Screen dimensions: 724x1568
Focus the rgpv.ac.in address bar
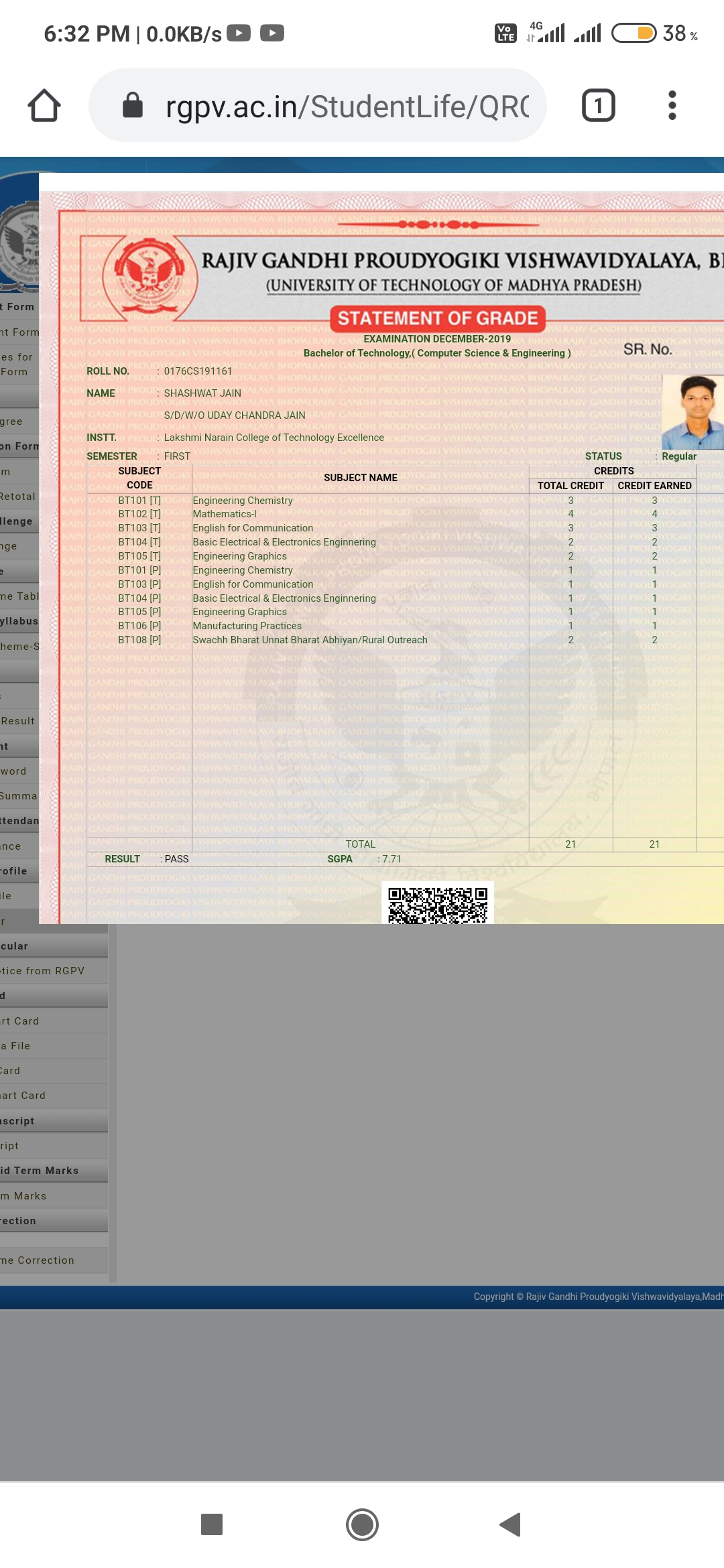[x=318, y=105]
